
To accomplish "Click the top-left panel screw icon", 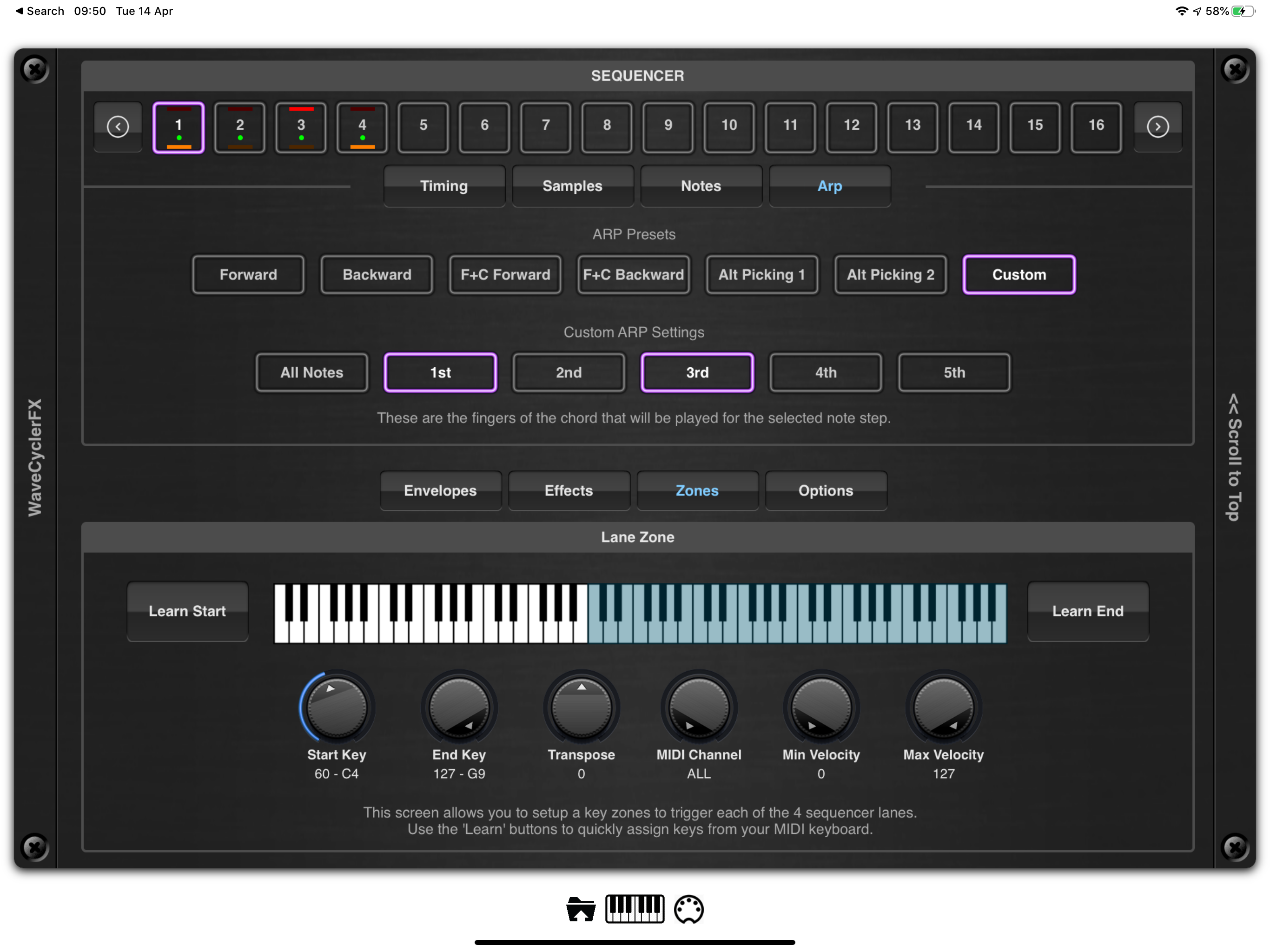I will click(34, 69).
